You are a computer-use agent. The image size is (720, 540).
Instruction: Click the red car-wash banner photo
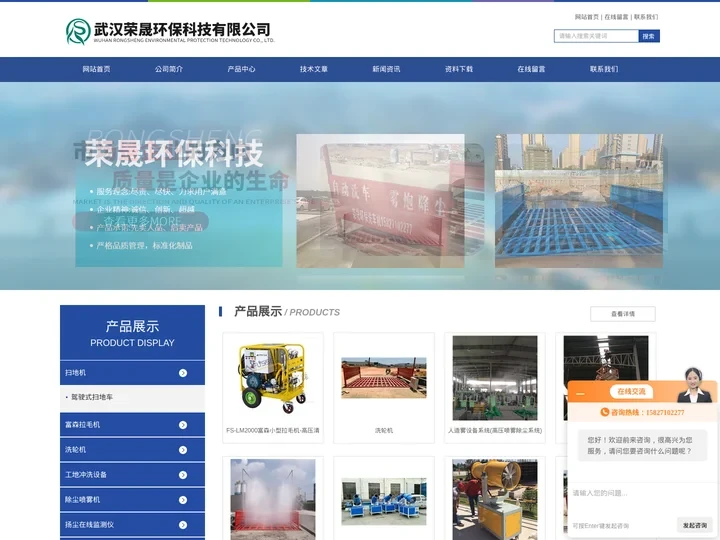pyautogui.click(x=380, y=201)
